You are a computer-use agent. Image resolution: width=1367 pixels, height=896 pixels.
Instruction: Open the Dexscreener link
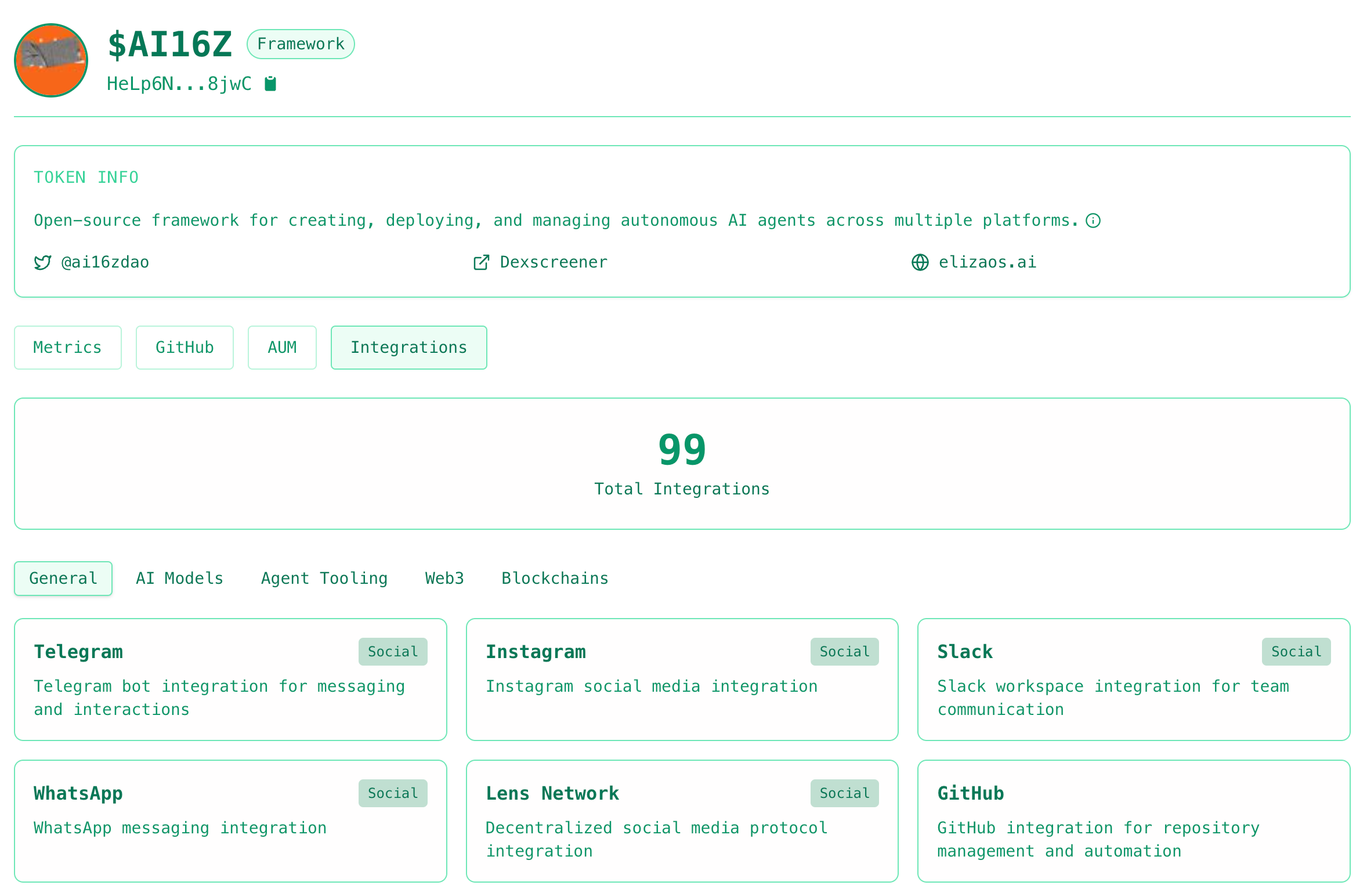coord(554,262)
